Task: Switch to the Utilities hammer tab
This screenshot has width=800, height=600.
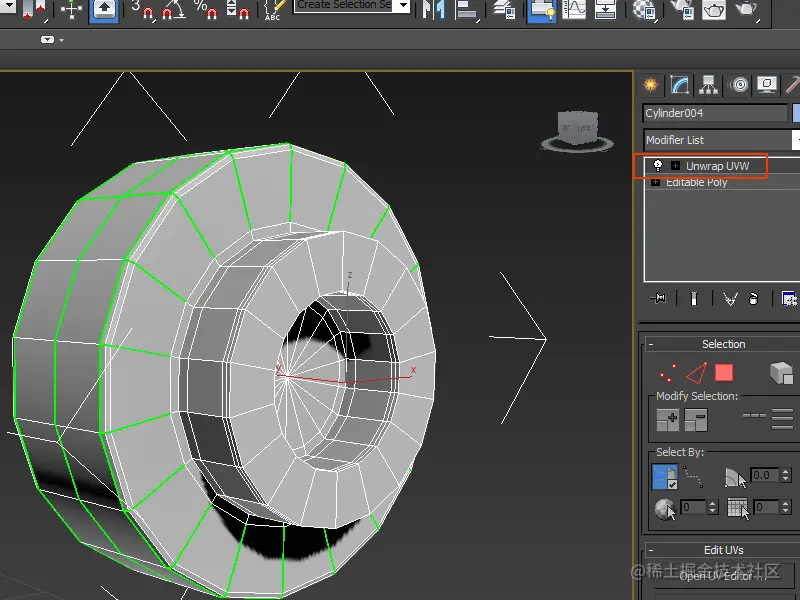Action: pyautogui.click(x=792, y=85)
